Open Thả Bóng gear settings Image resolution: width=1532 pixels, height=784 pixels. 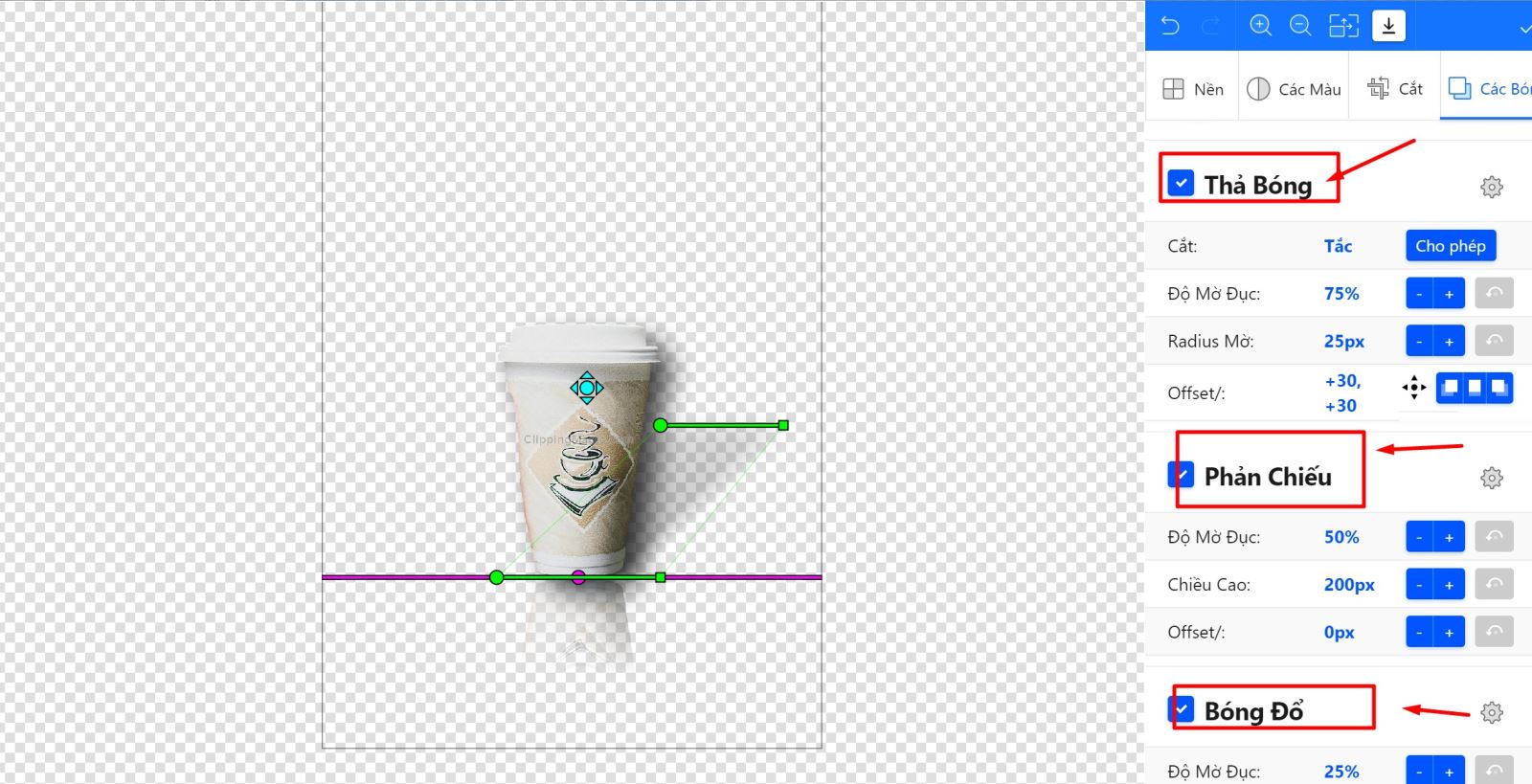click(x=1491, y=187)
